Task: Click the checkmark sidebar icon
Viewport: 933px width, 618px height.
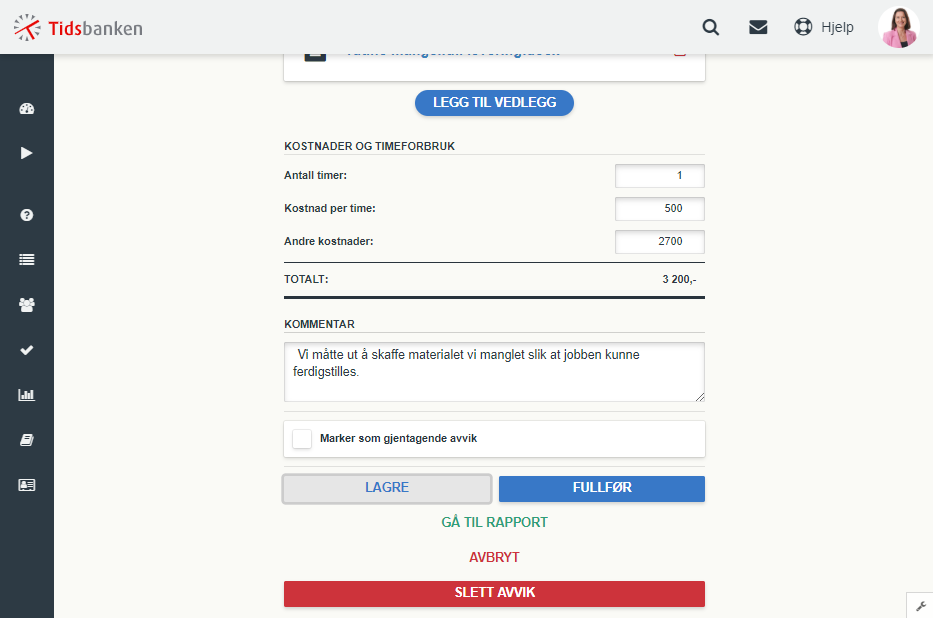Action: coord(27,350)
